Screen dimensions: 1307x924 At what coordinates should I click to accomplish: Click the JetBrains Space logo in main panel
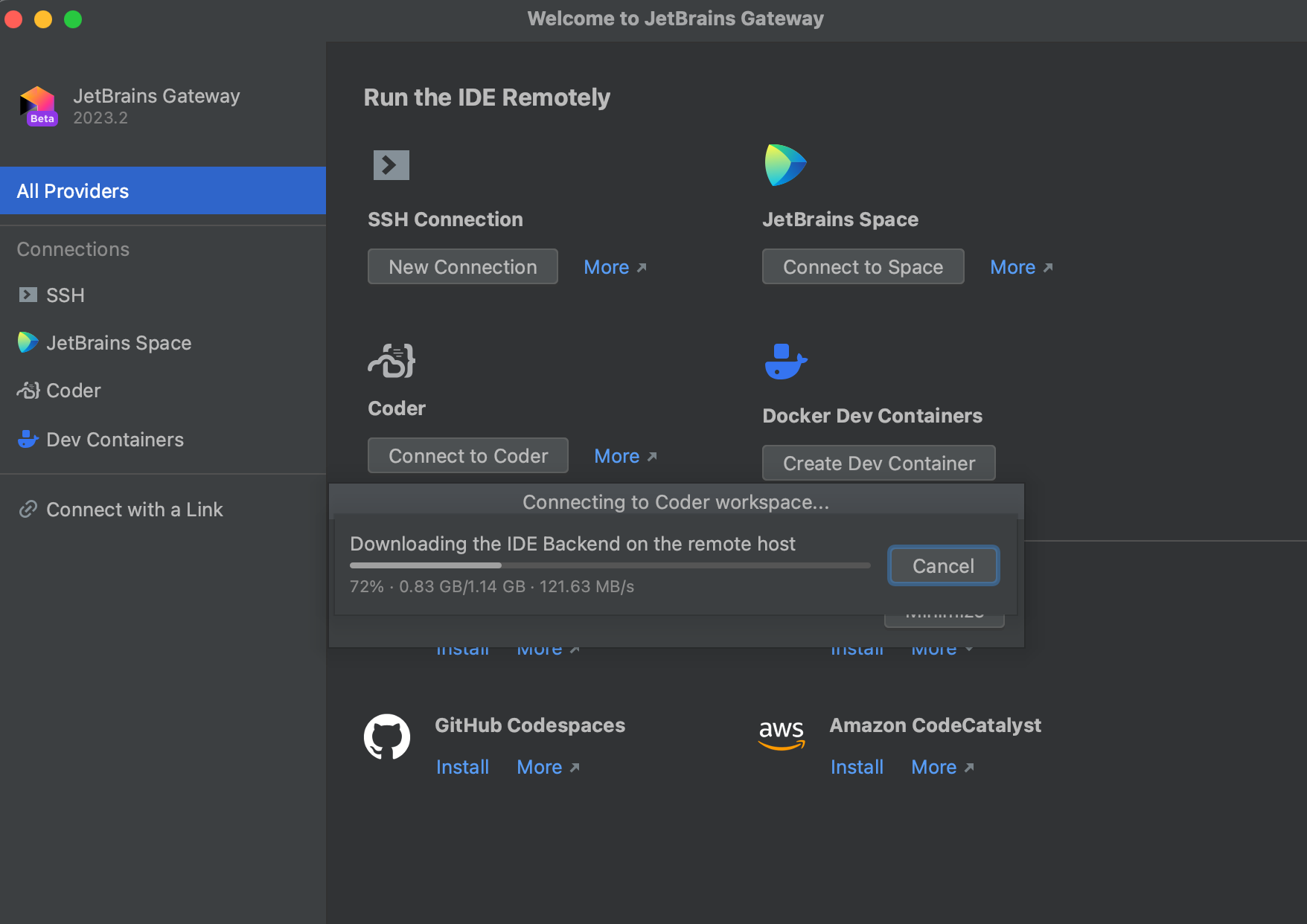coord(784,165)
